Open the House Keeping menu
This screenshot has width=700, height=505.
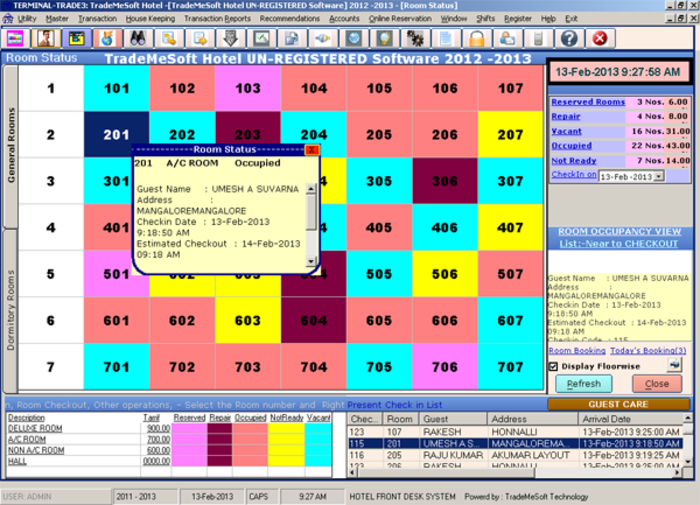tap(149, 18)
